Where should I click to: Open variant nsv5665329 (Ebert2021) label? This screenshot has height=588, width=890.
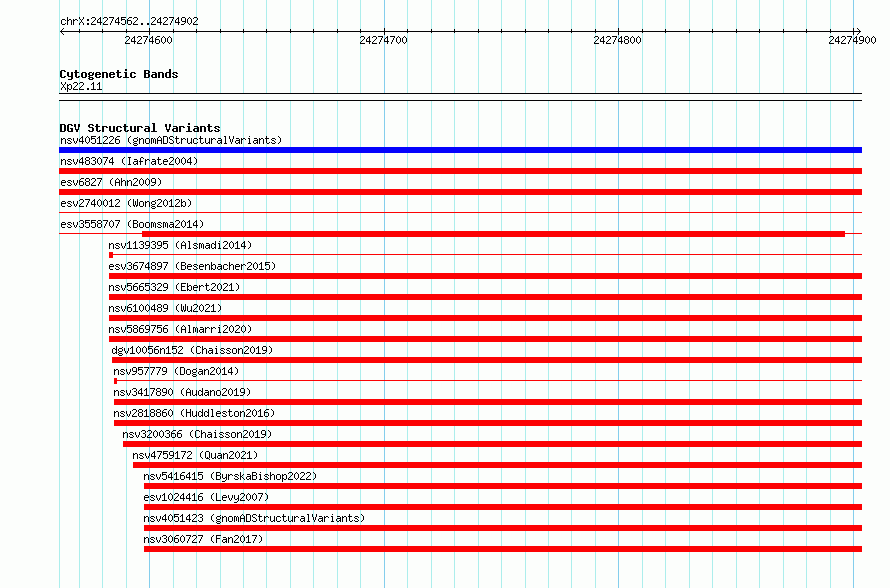click(174, 287)
